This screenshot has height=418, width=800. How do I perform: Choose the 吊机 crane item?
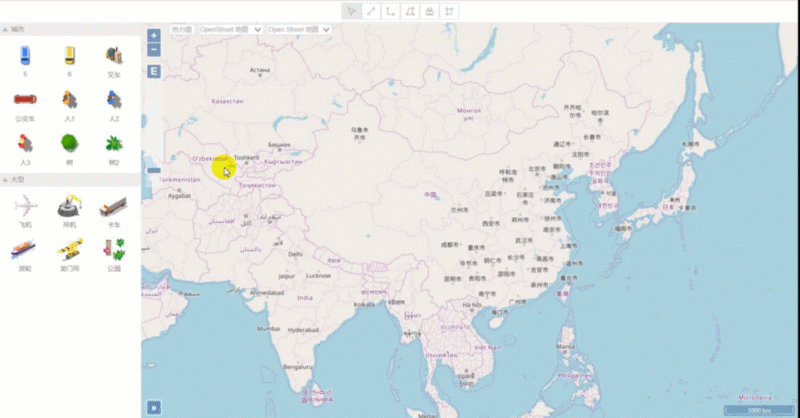point(69,206)
